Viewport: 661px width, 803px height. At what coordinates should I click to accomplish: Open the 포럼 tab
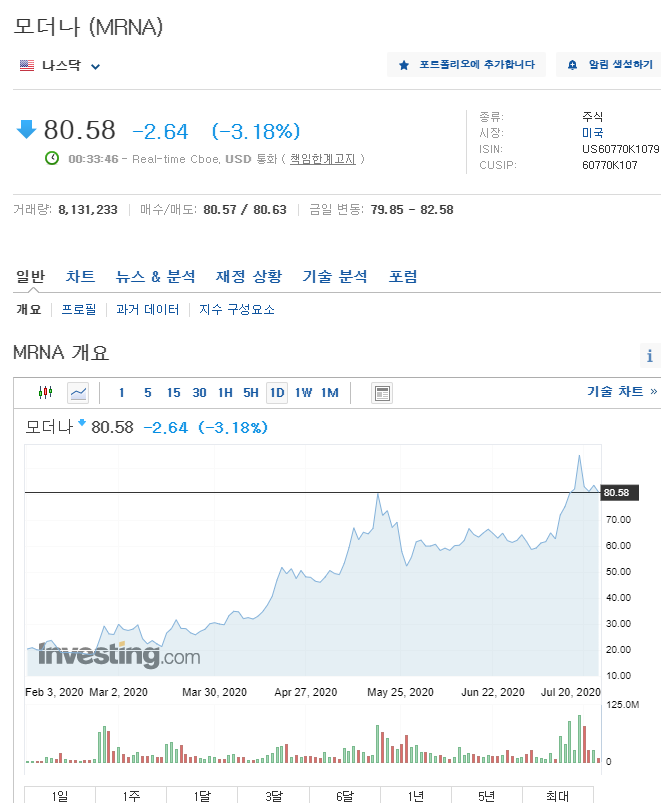[403, 277]
